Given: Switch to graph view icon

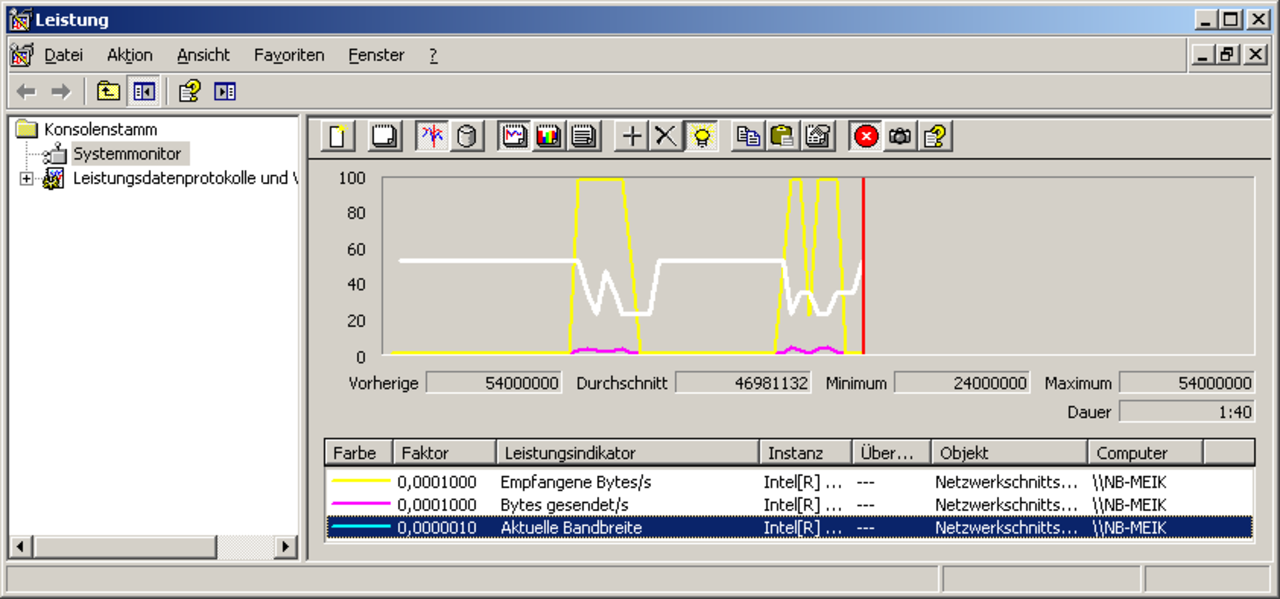Looking at the screenshot, I should click(x=515, y=136).
